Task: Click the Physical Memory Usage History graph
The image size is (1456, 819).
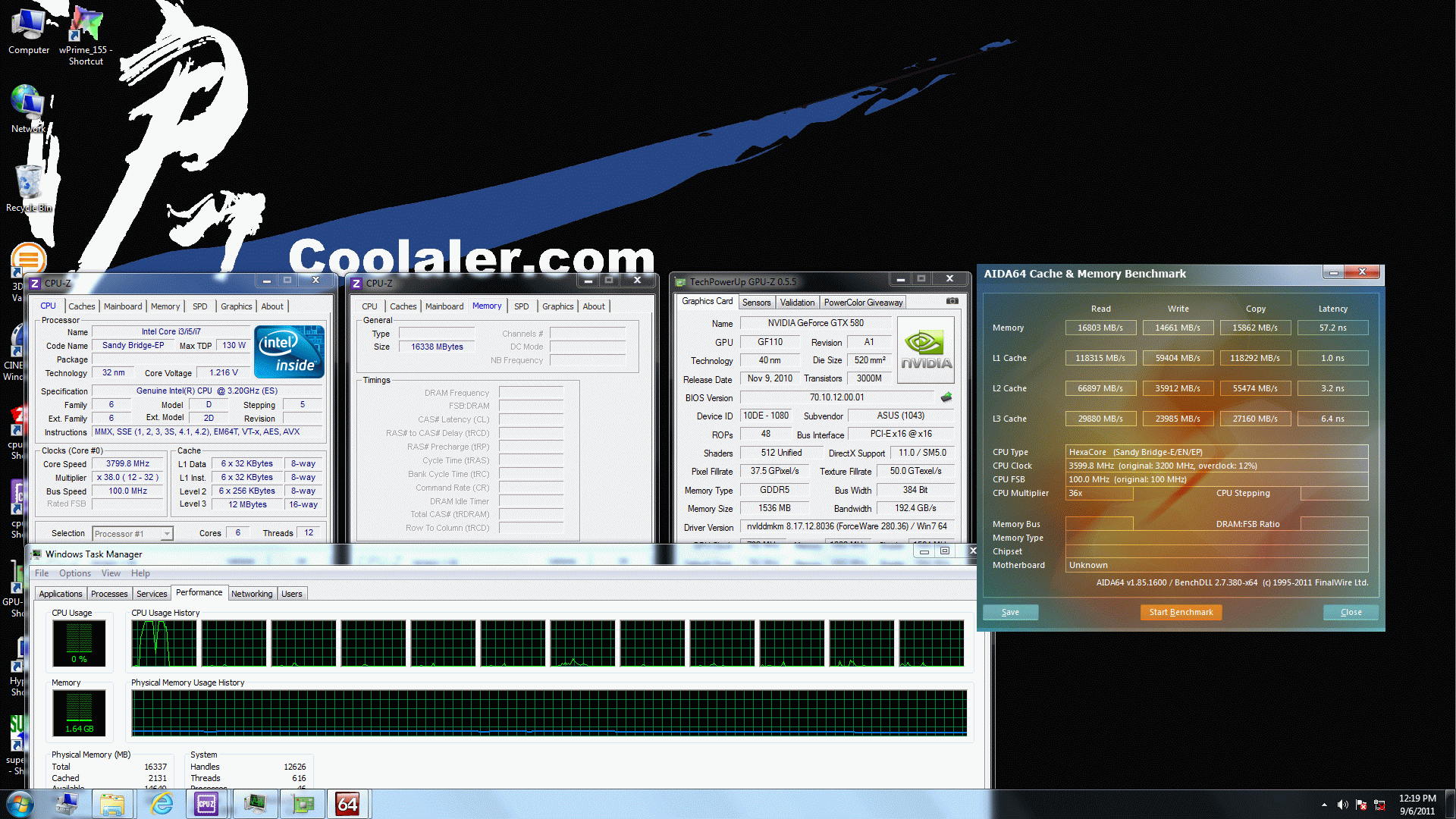Action: [549, 713]
